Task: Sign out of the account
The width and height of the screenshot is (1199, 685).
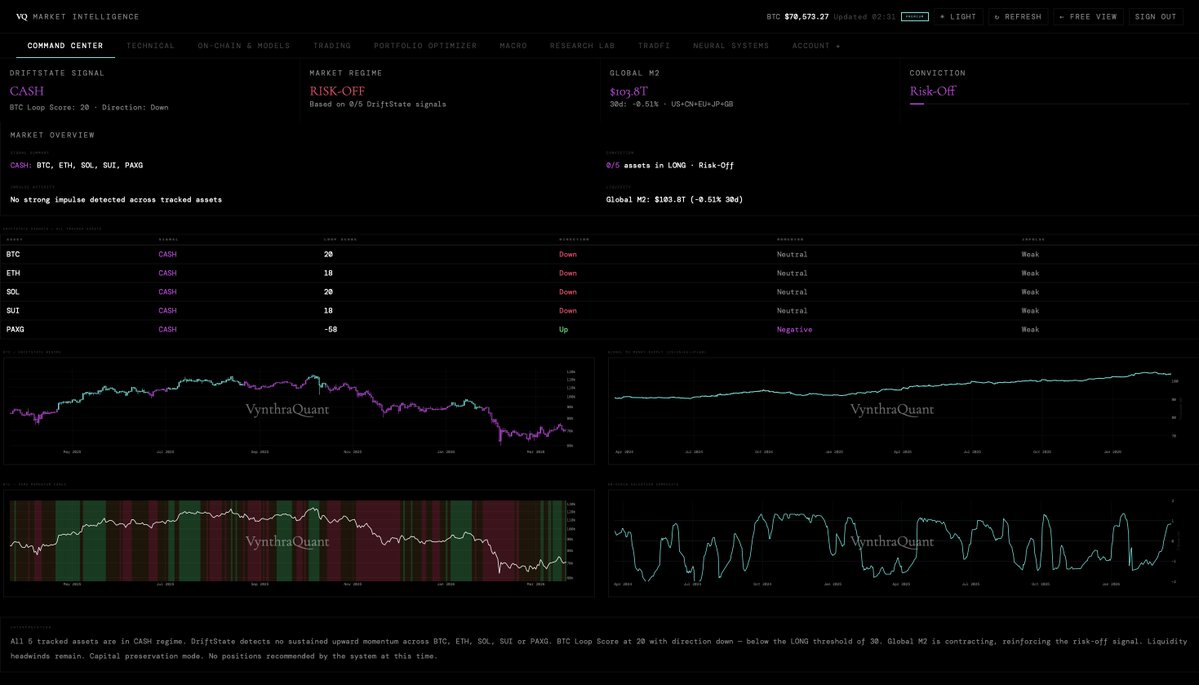Action: click(1155, 16)
